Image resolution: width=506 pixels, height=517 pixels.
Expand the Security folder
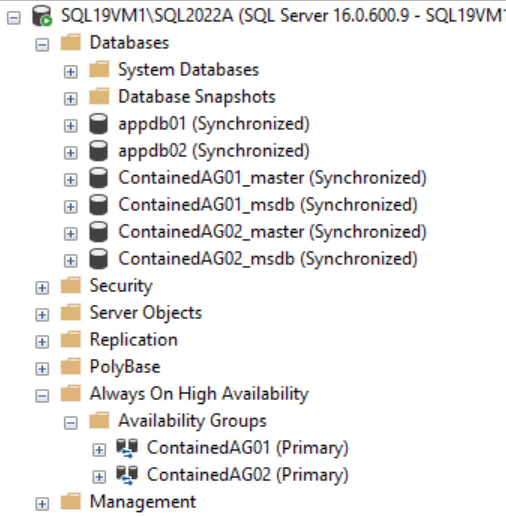(x=42, y=288)
